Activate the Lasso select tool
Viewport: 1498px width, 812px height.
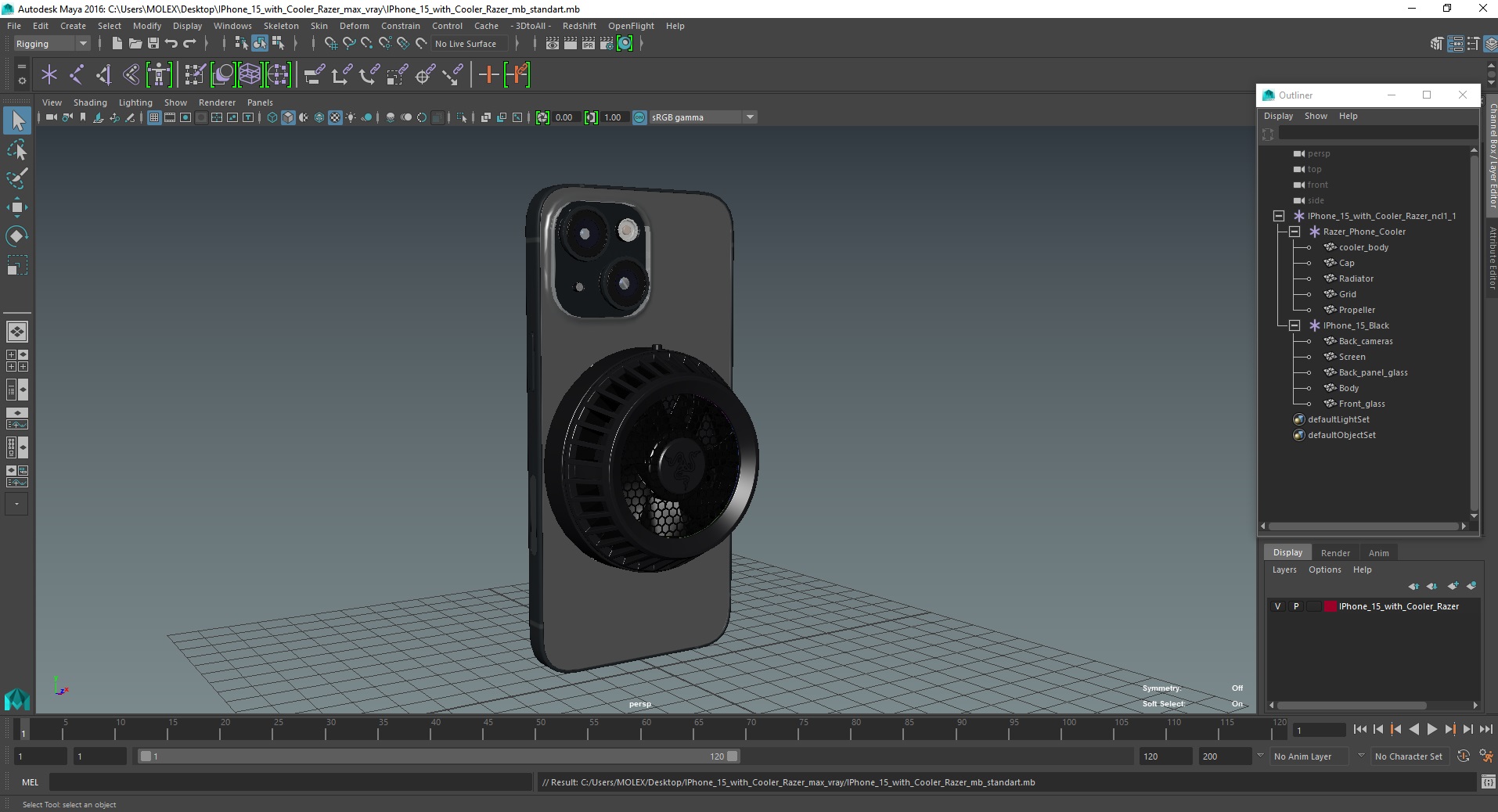(17, 149)
